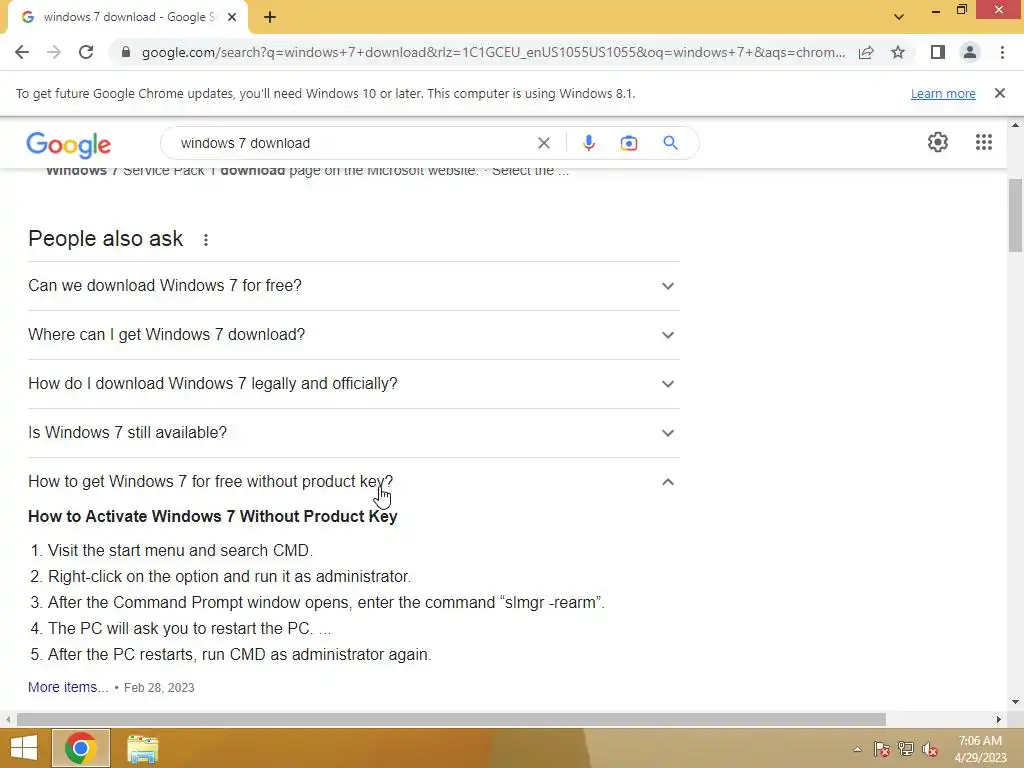Show hidden tray icons arrow
The image size is (1024, 768).
click(x=857, y=749)
